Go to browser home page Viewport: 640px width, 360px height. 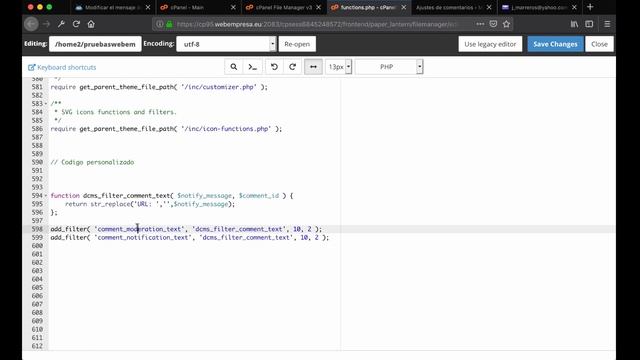tap(91, 24)
